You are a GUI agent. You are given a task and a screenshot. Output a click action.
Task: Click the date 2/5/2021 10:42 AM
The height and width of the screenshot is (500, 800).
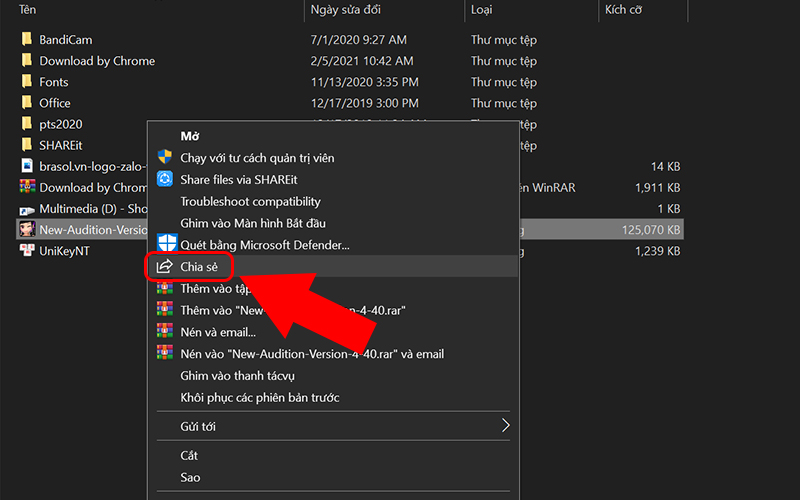point(362,61)
